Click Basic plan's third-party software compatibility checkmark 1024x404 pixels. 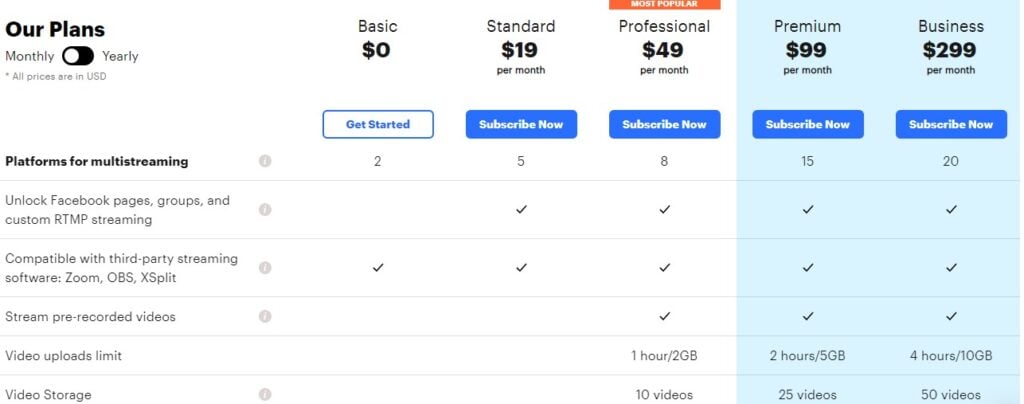pos(377,268)
